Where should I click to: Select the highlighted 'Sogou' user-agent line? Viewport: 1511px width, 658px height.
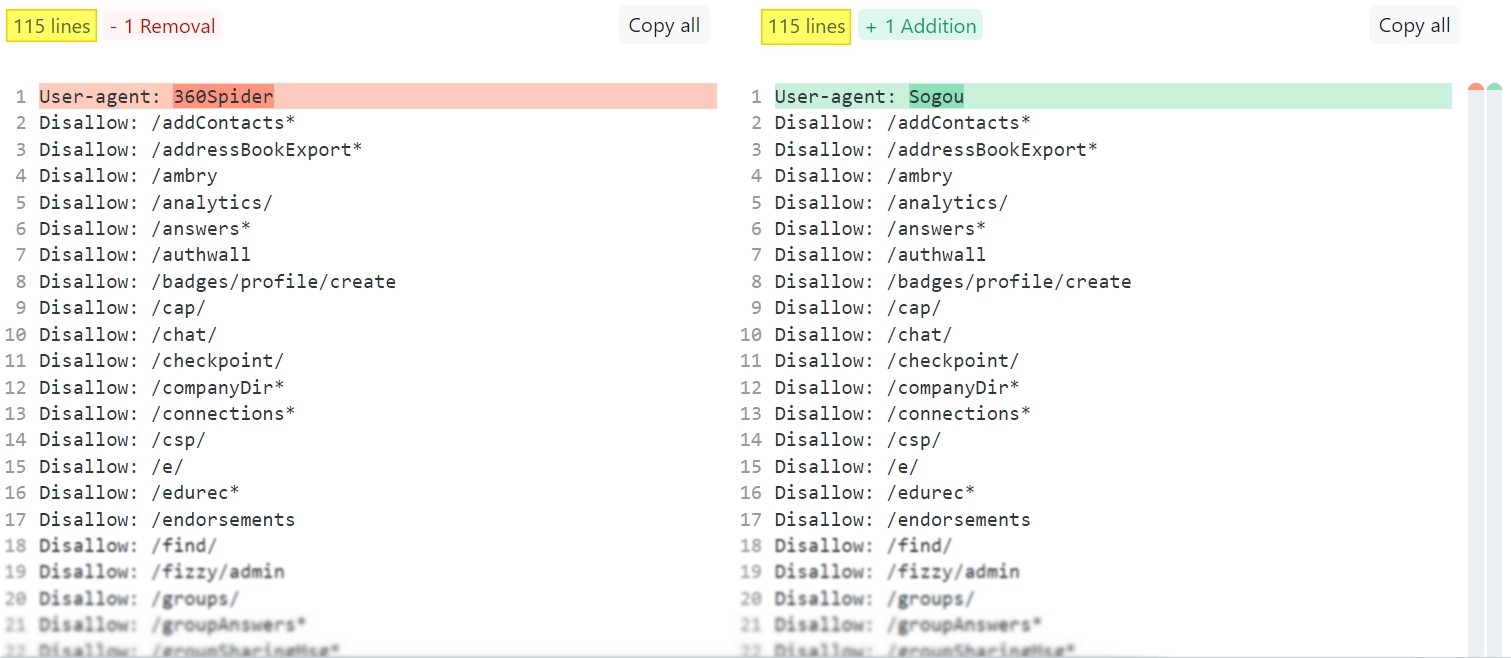tap(1113, 96)
